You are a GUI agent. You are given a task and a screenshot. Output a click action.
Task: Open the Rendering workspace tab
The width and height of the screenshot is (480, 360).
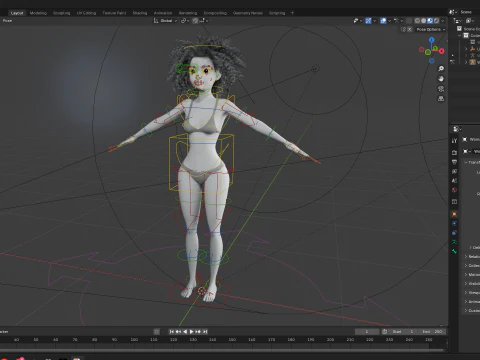188,13
